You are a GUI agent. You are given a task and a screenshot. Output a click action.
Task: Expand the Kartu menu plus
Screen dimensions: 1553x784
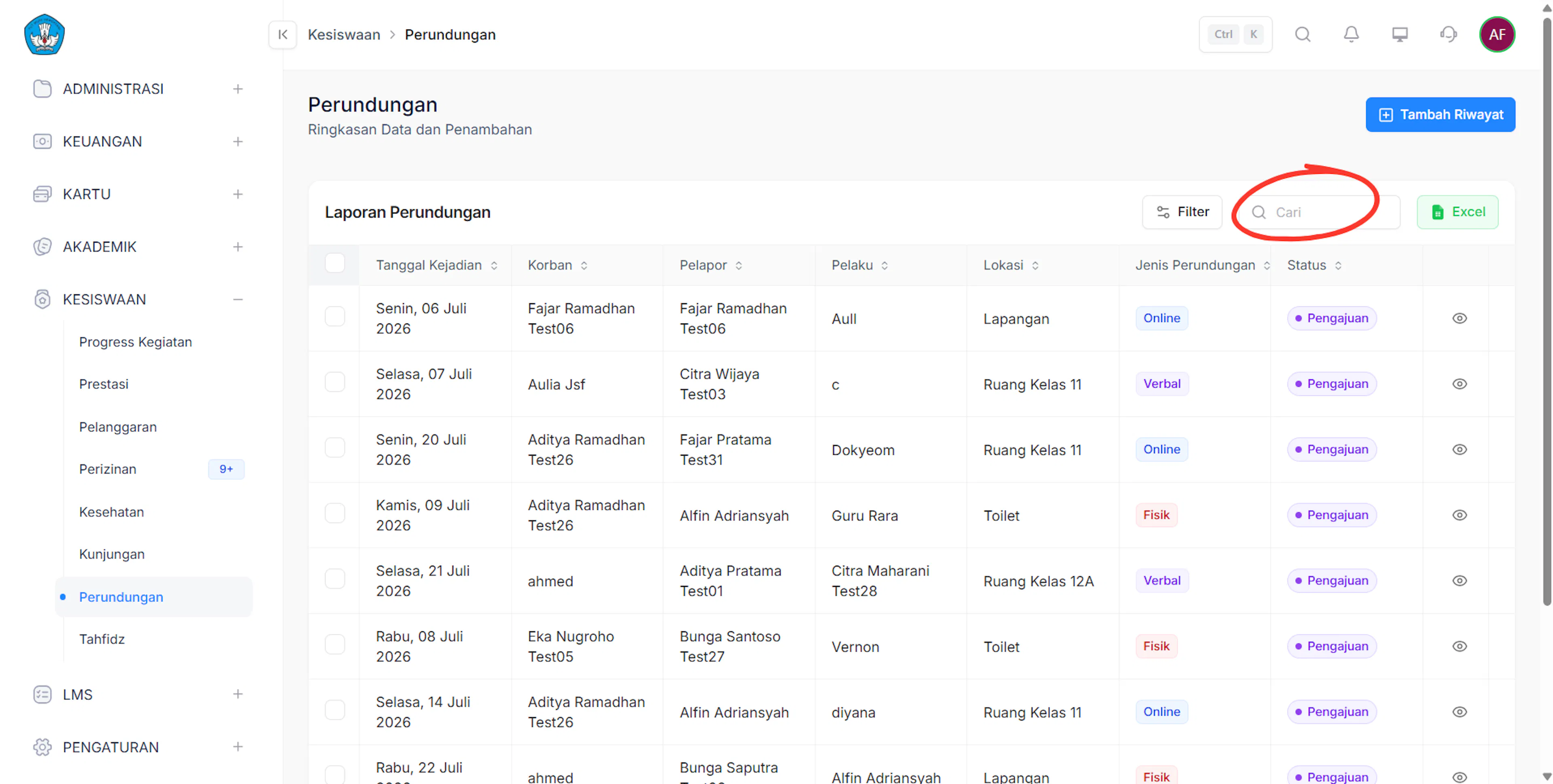(x=238, y=194)
